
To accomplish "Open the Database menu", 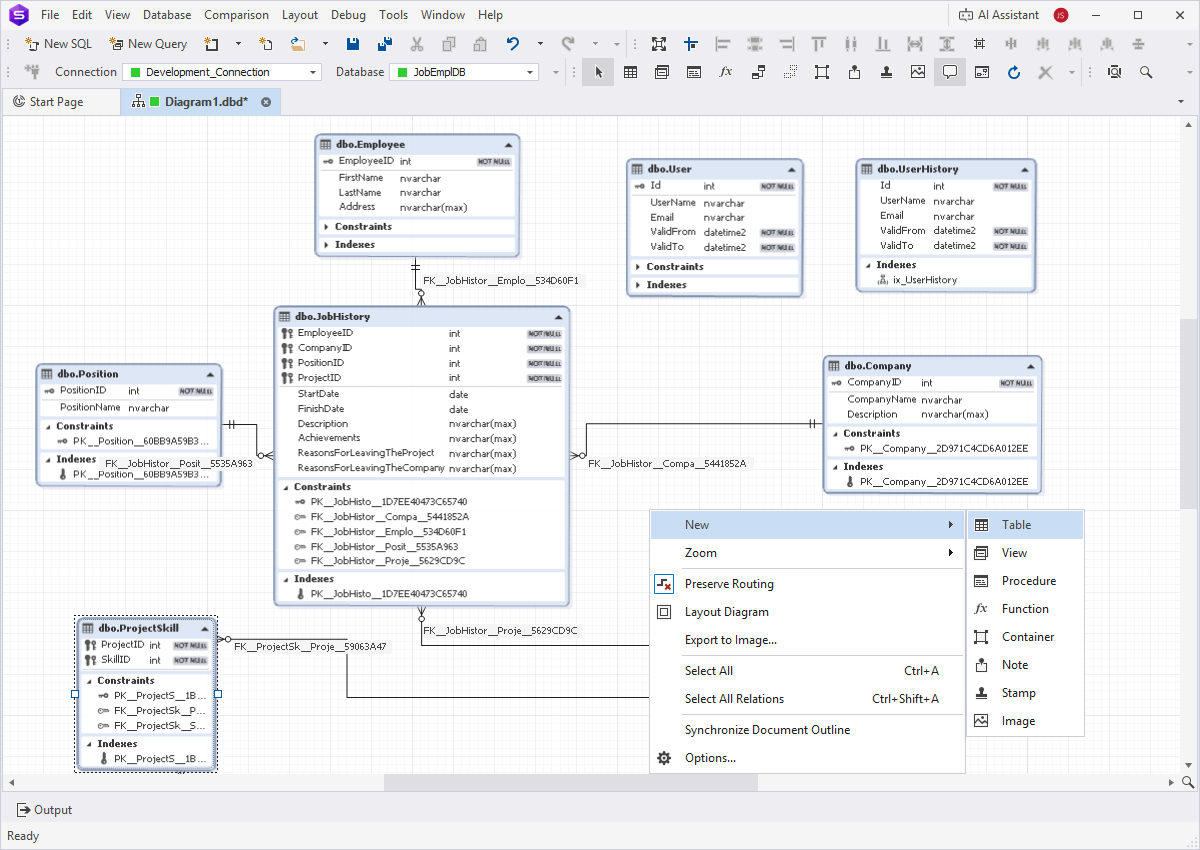I will pyautogui.click(x=167, y=15).
